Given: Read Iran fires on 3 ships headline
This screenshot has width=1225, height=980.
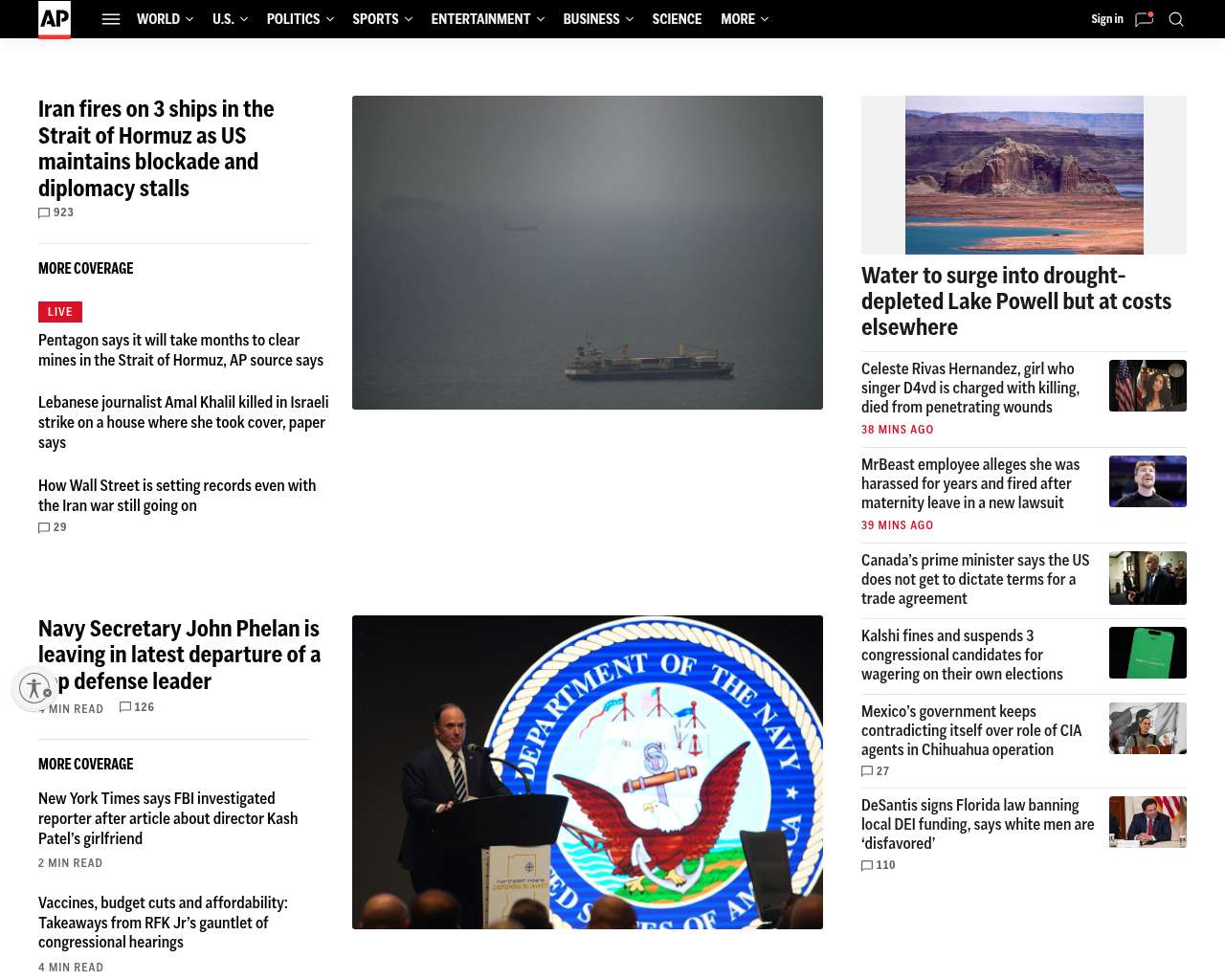Looking at the screenshot, I should point(156,148).
